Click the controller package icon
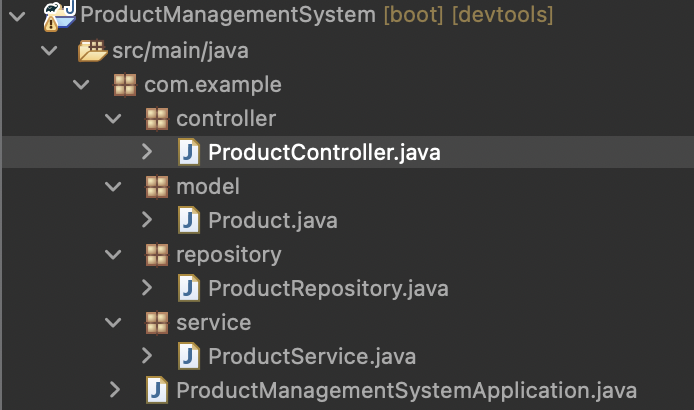This screenshot has width=694, height=410. 157,119
